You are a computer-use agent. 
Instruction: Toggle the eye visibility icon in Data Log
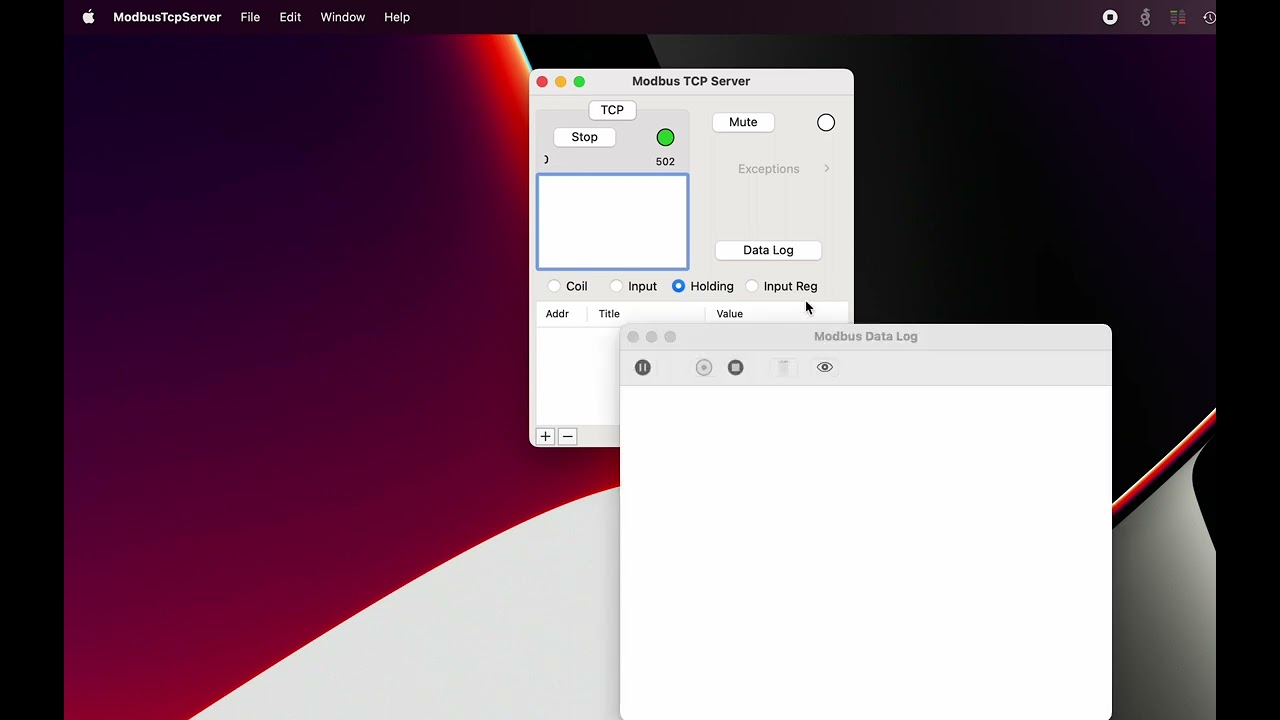pyautogui.click(x=825, y=367)
